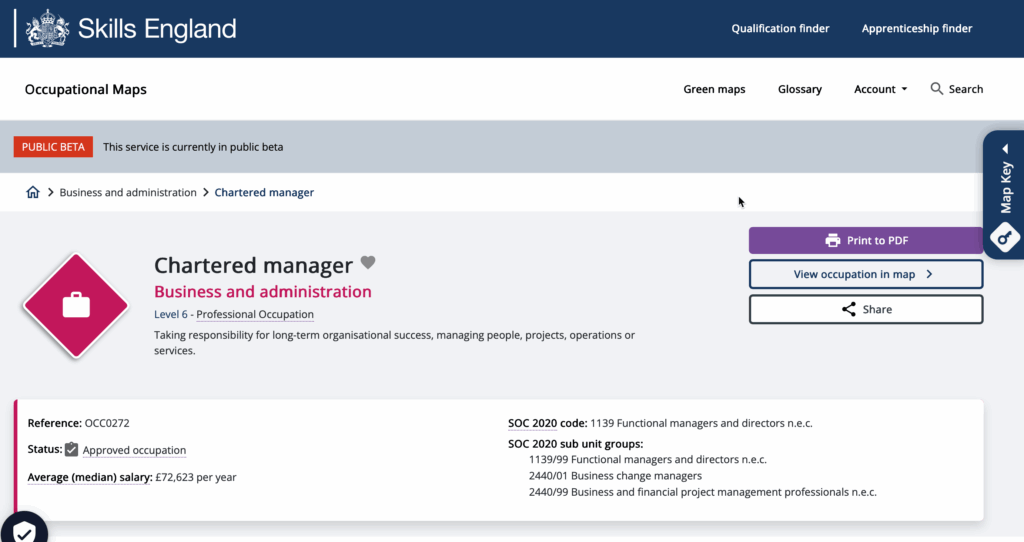Click the Skills England crest logo
The height and width of the screenshot is (542, 1024).
(47, 28)
